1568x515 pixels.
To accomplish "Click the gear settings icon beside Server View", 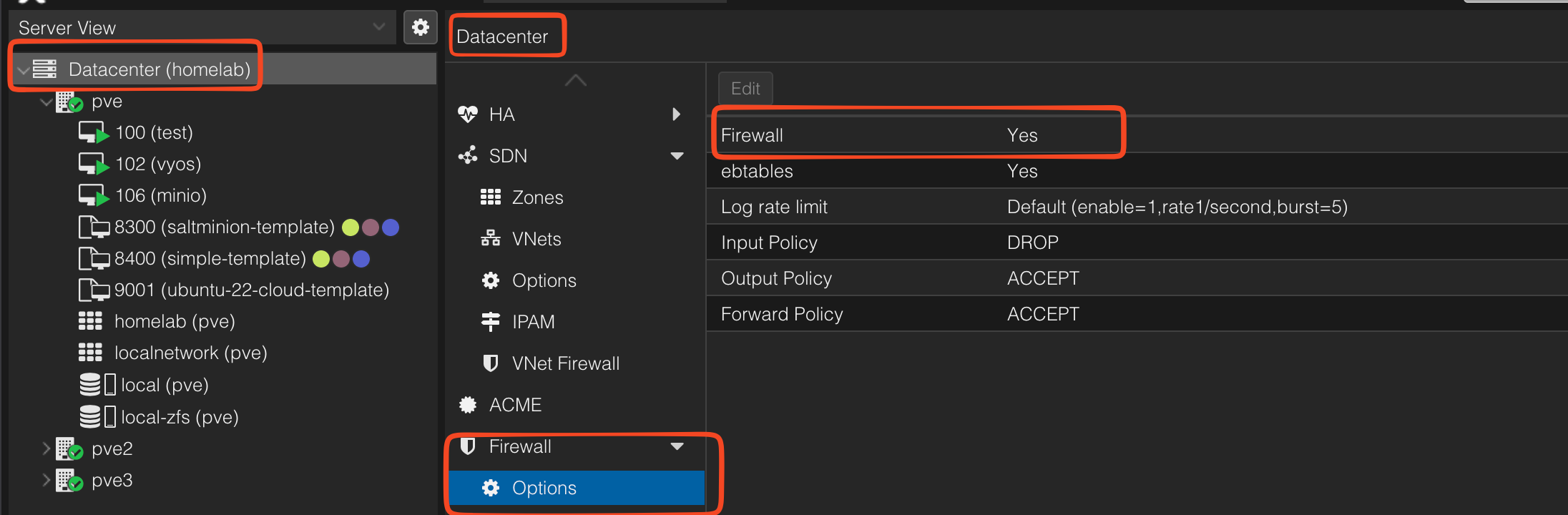I will [421, 27].
